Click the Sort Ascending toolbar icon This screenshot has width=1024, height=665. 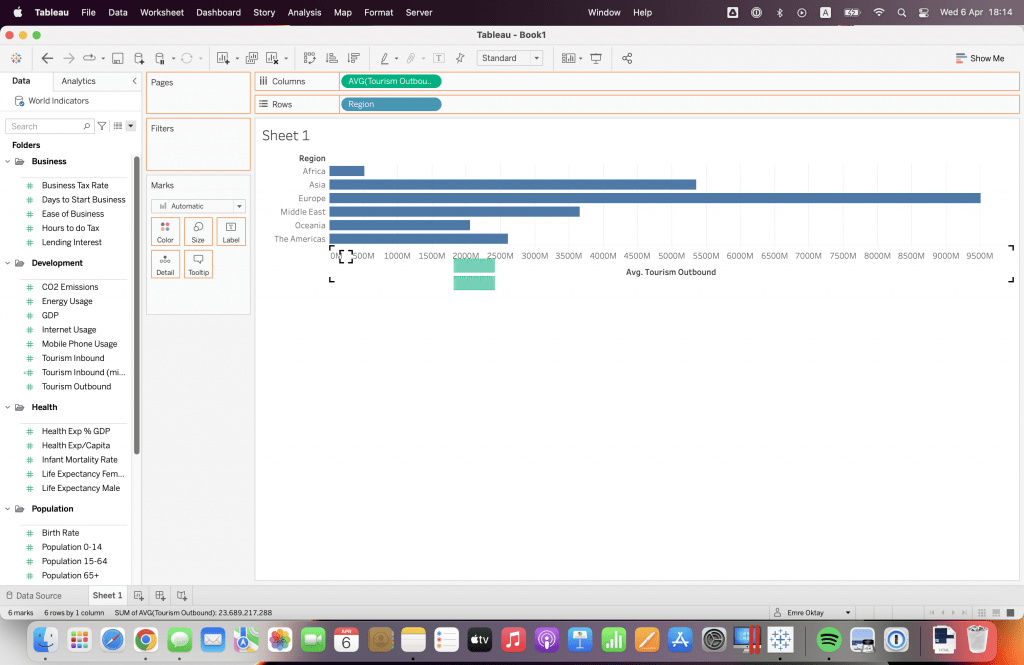point(330,58)
